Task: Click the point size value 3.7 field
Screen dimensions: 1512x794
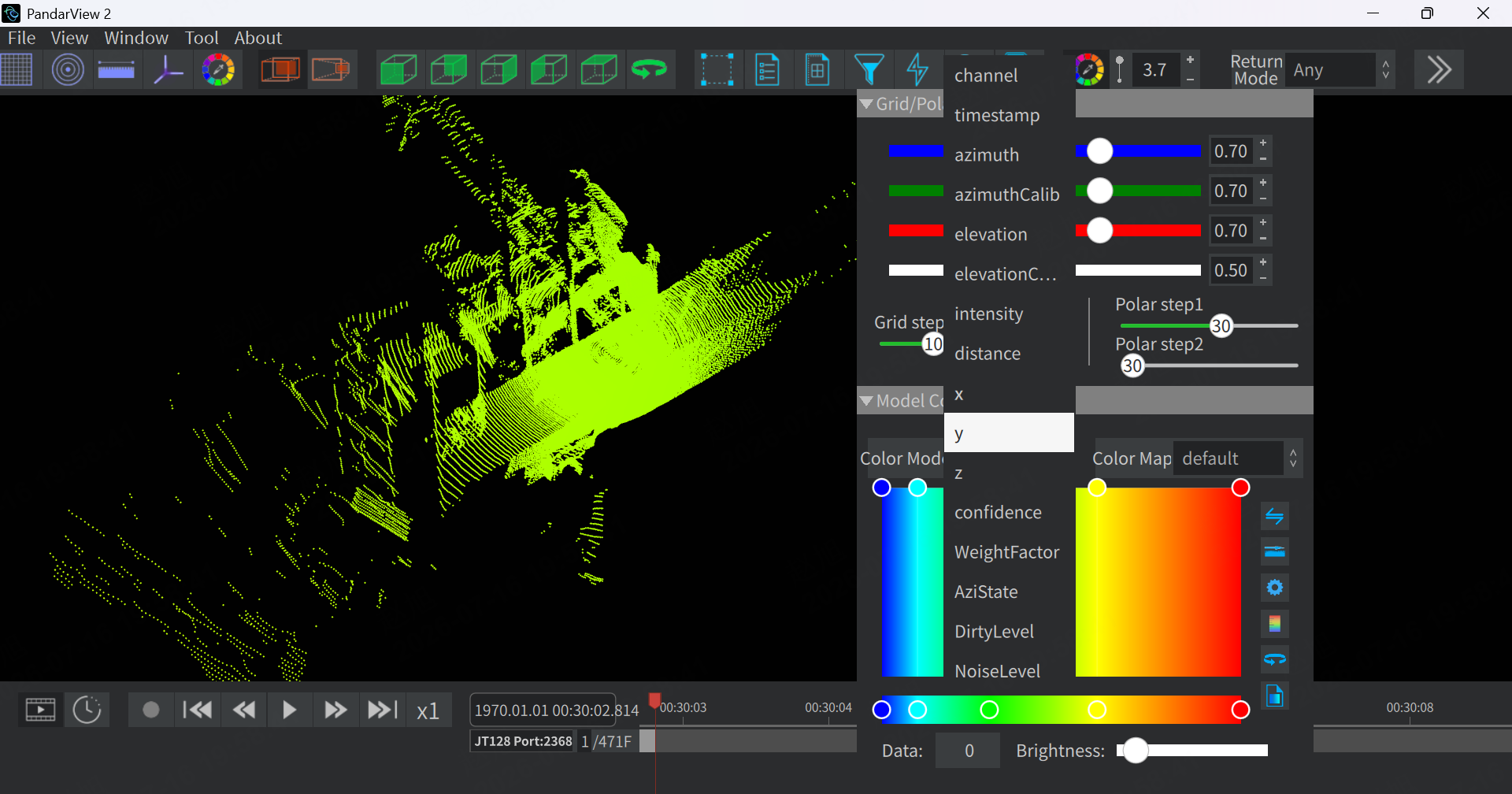Action: coord(1155,70)
